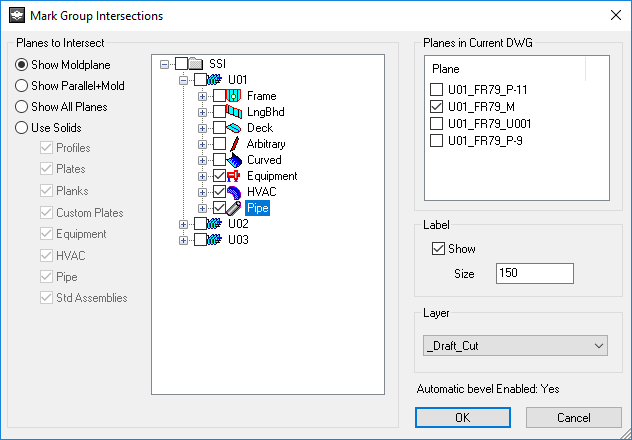Click the label Size input field

coord(535,273)
